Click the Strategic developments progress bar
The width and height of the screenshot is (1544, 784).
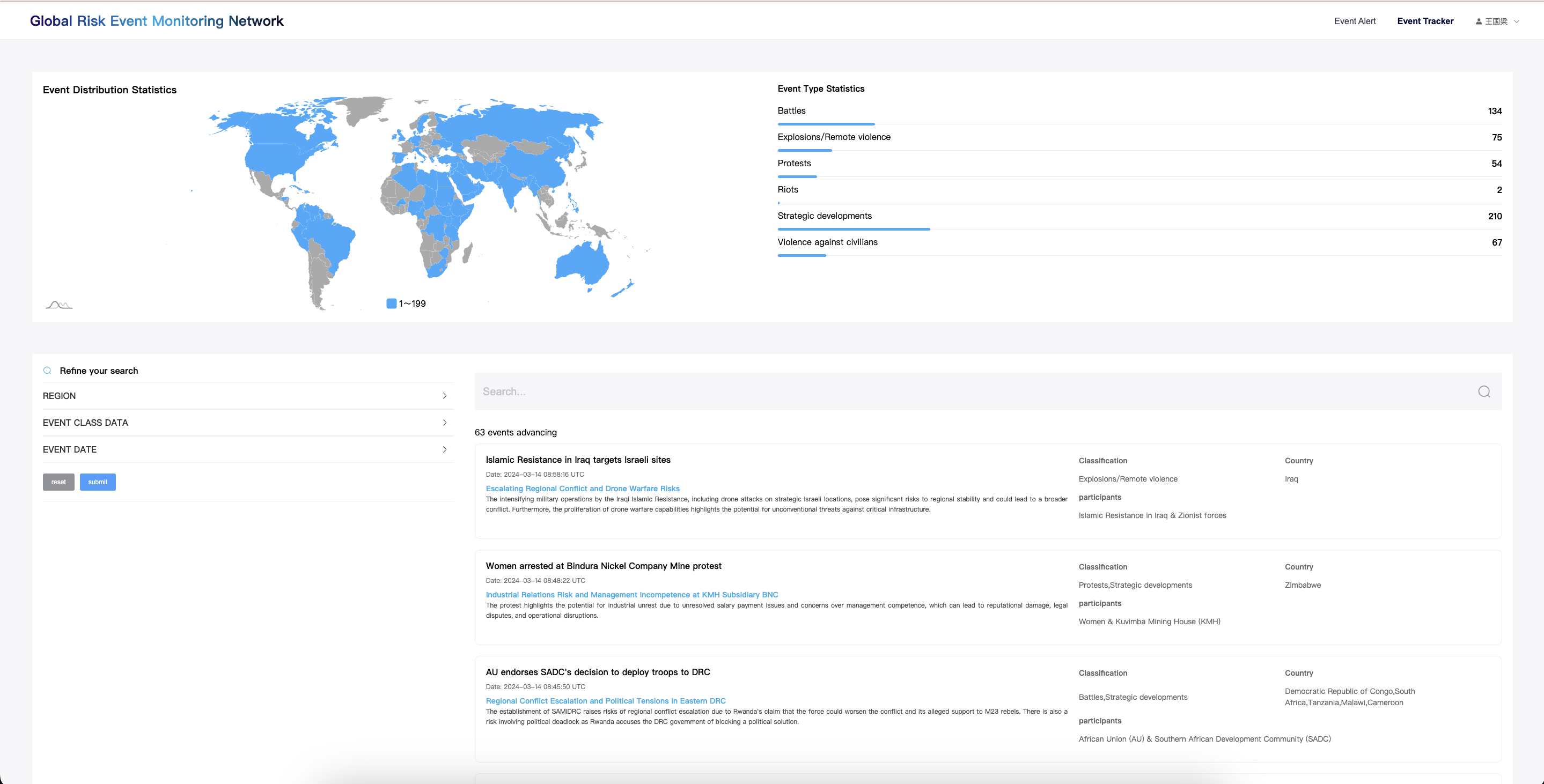click(854, 230)
